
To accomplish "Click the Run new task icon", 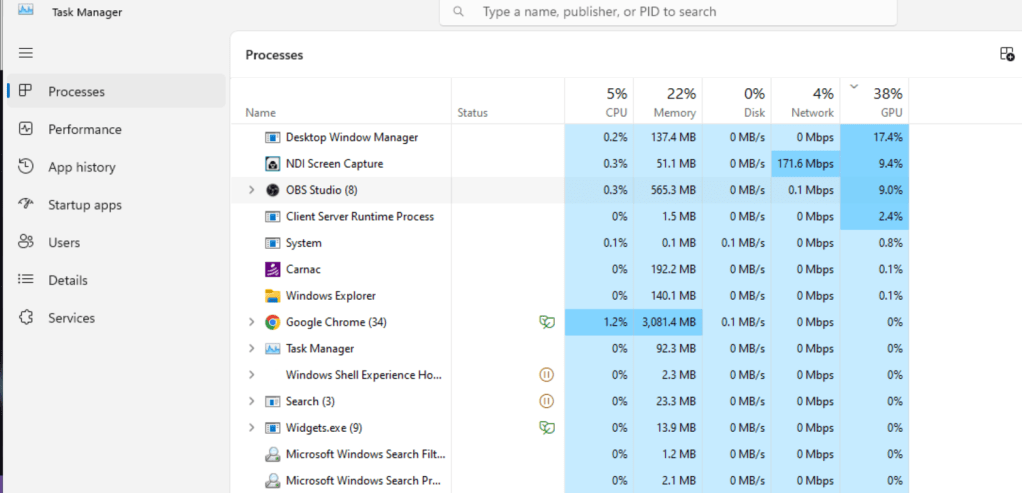I will 1007,54.
